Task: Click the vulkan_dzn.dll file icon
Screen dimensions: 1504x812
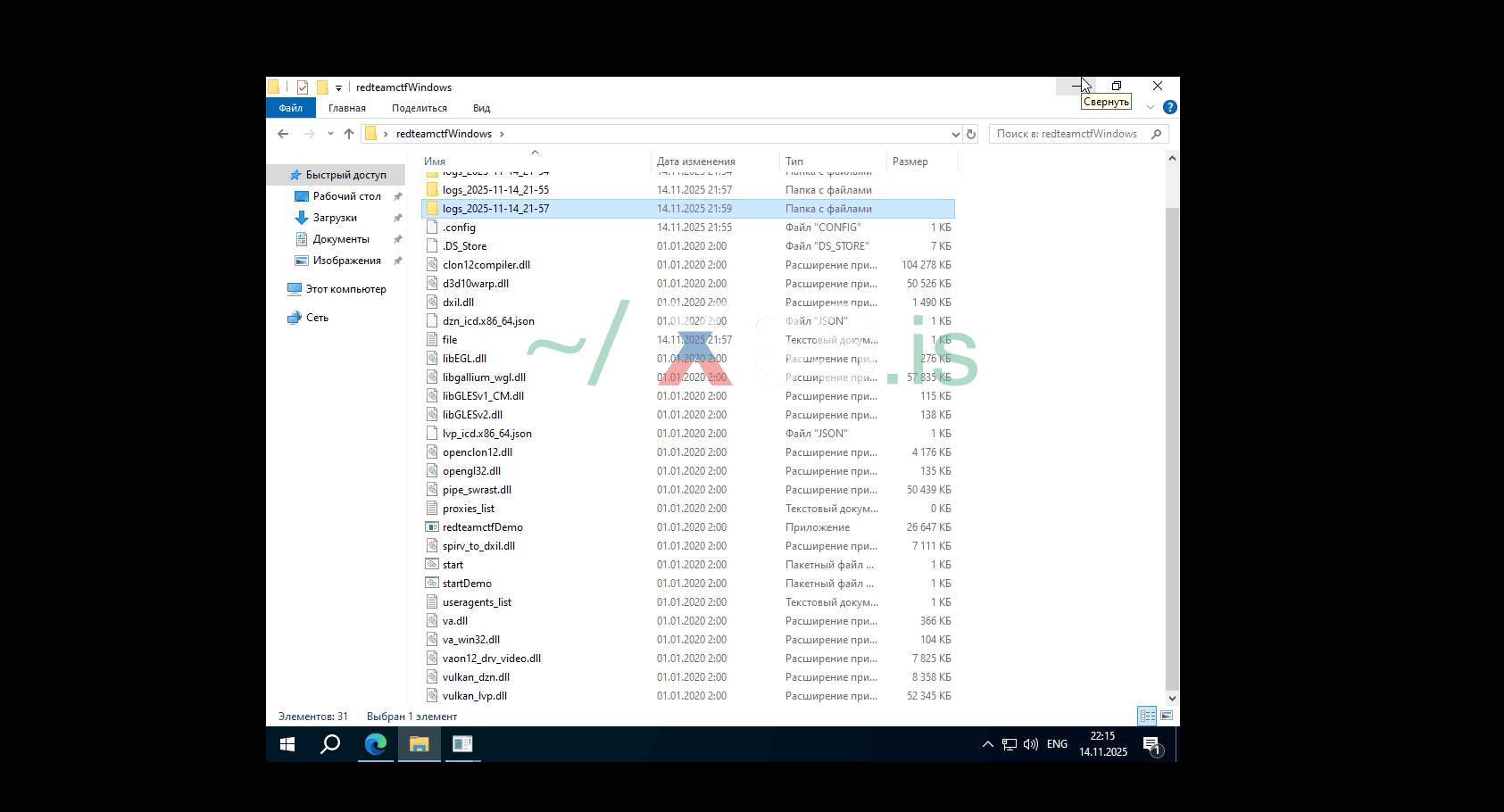Action: (x=433, y=677)
